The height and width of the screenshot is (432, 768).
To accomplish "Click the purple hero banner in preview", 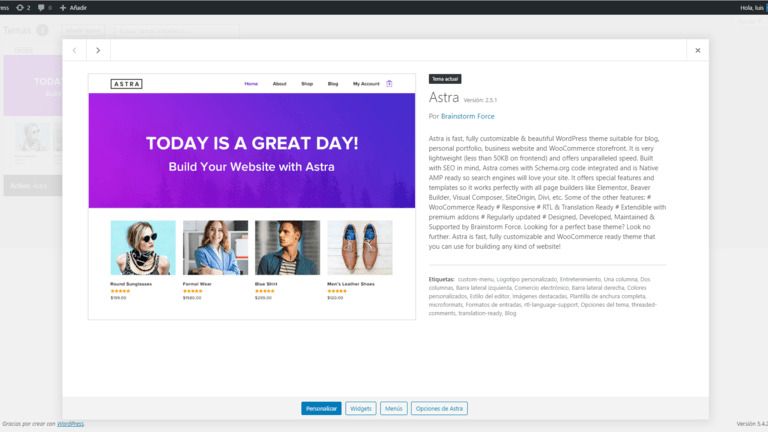I will (x=252, y=150).
